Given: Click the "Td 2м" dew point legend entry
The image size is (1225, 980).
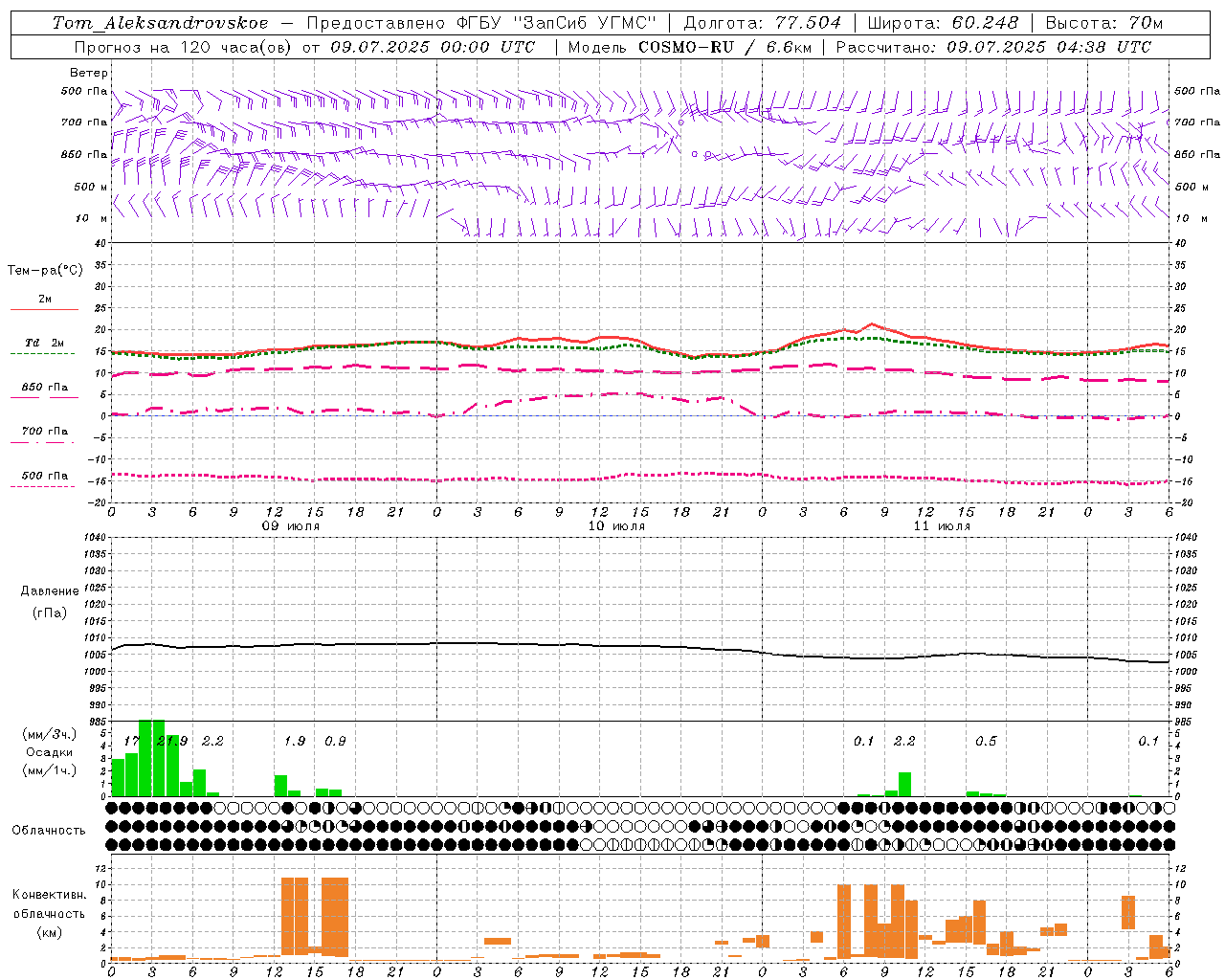Looking at the screenshot, I should coord(44,343).
